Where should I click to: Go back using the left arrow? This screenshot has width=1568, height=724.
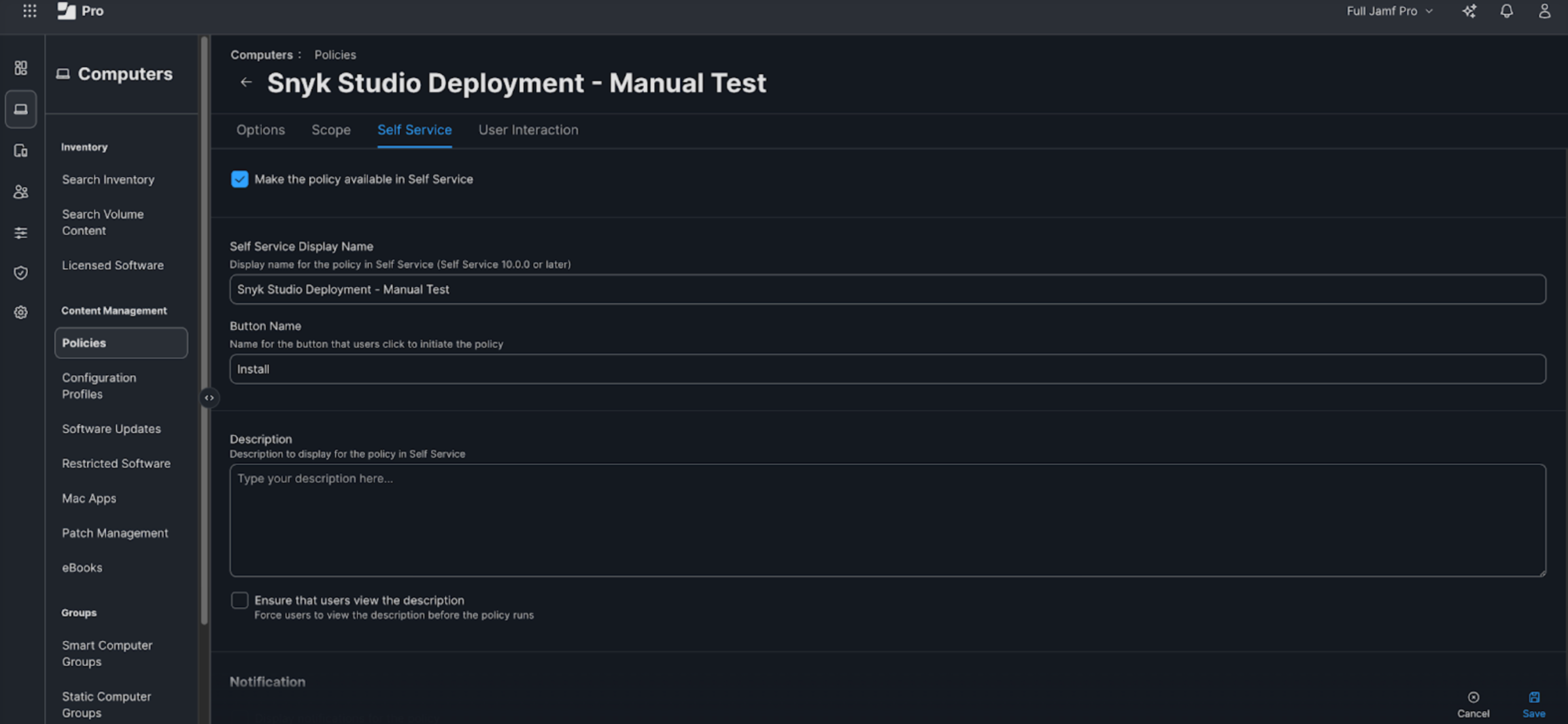[x=246, y=82]
